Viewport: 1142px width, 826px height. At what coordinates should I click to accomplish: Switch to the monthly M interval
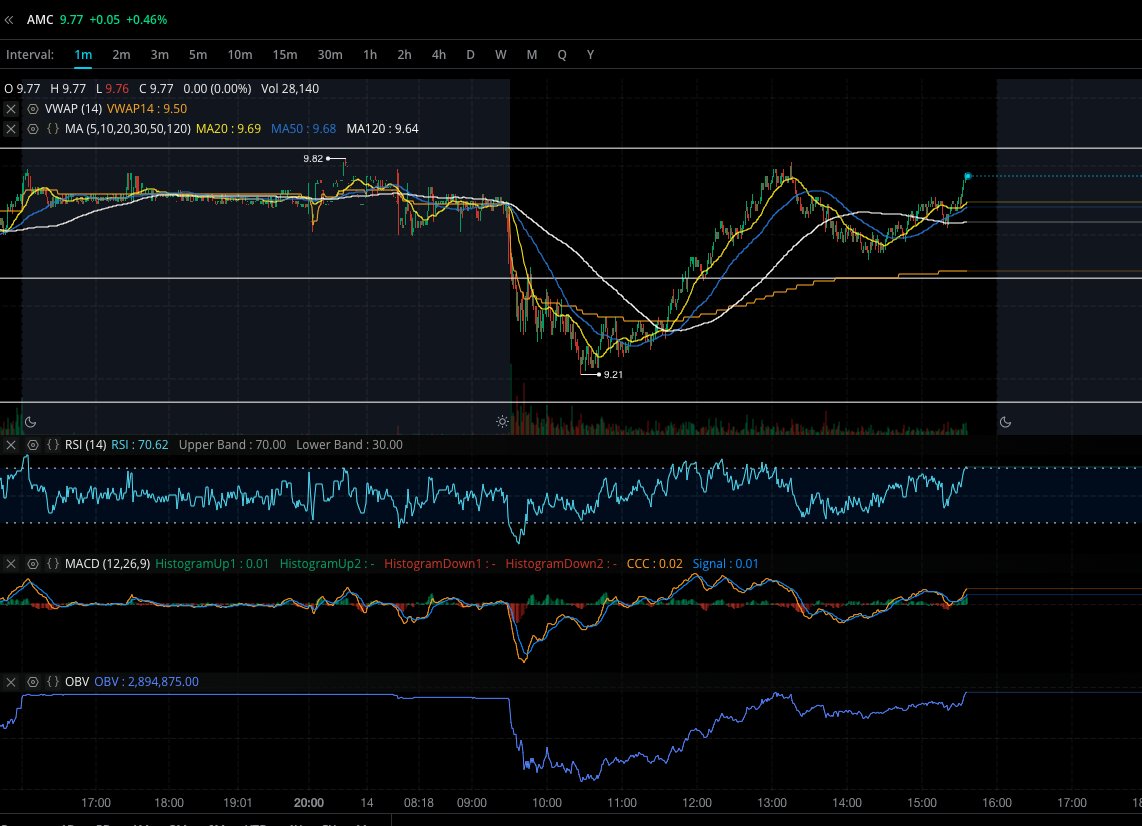coord(532,55)
